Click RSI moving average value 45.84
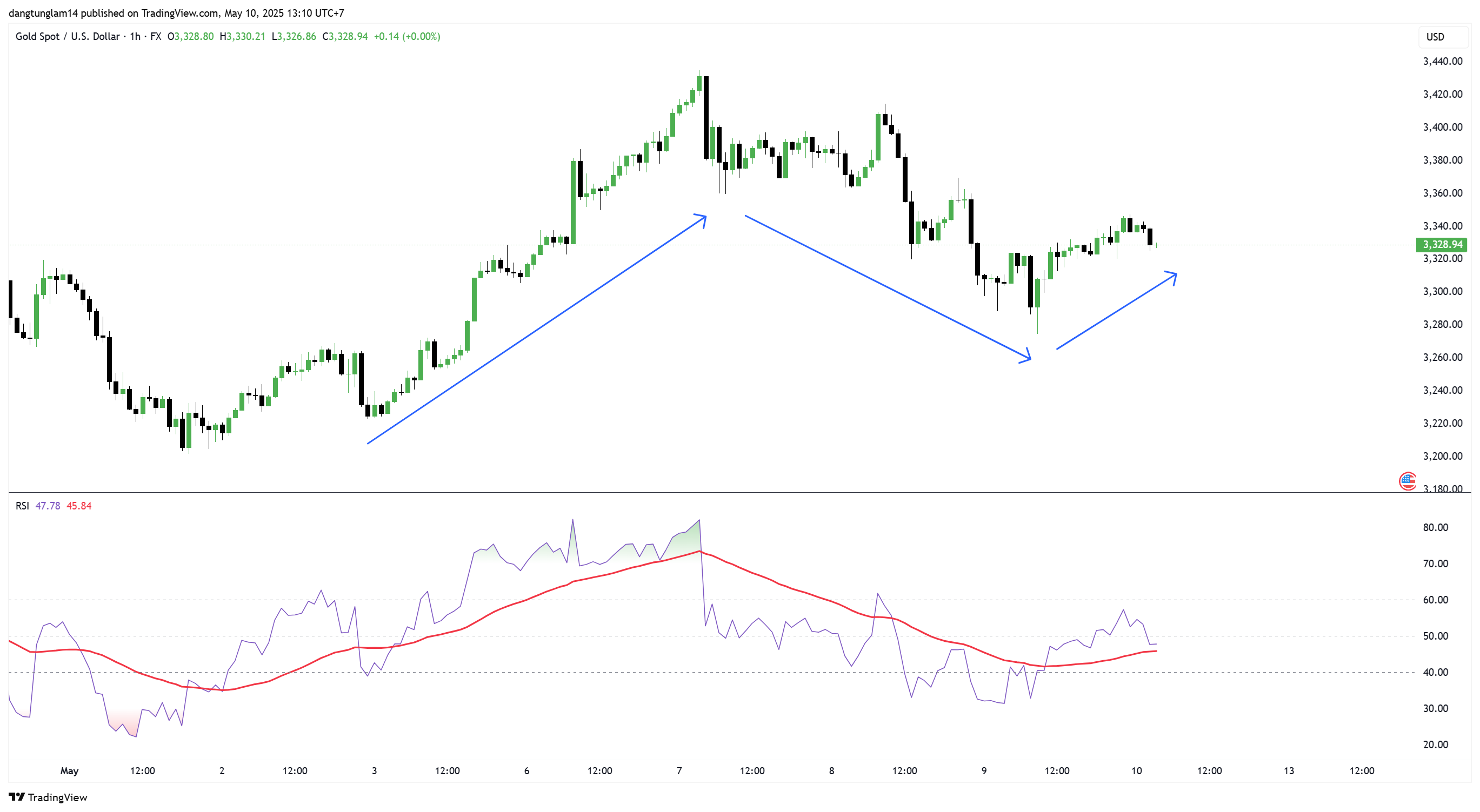The height and width of the screenshot is (812, 1480). [79, 505]
